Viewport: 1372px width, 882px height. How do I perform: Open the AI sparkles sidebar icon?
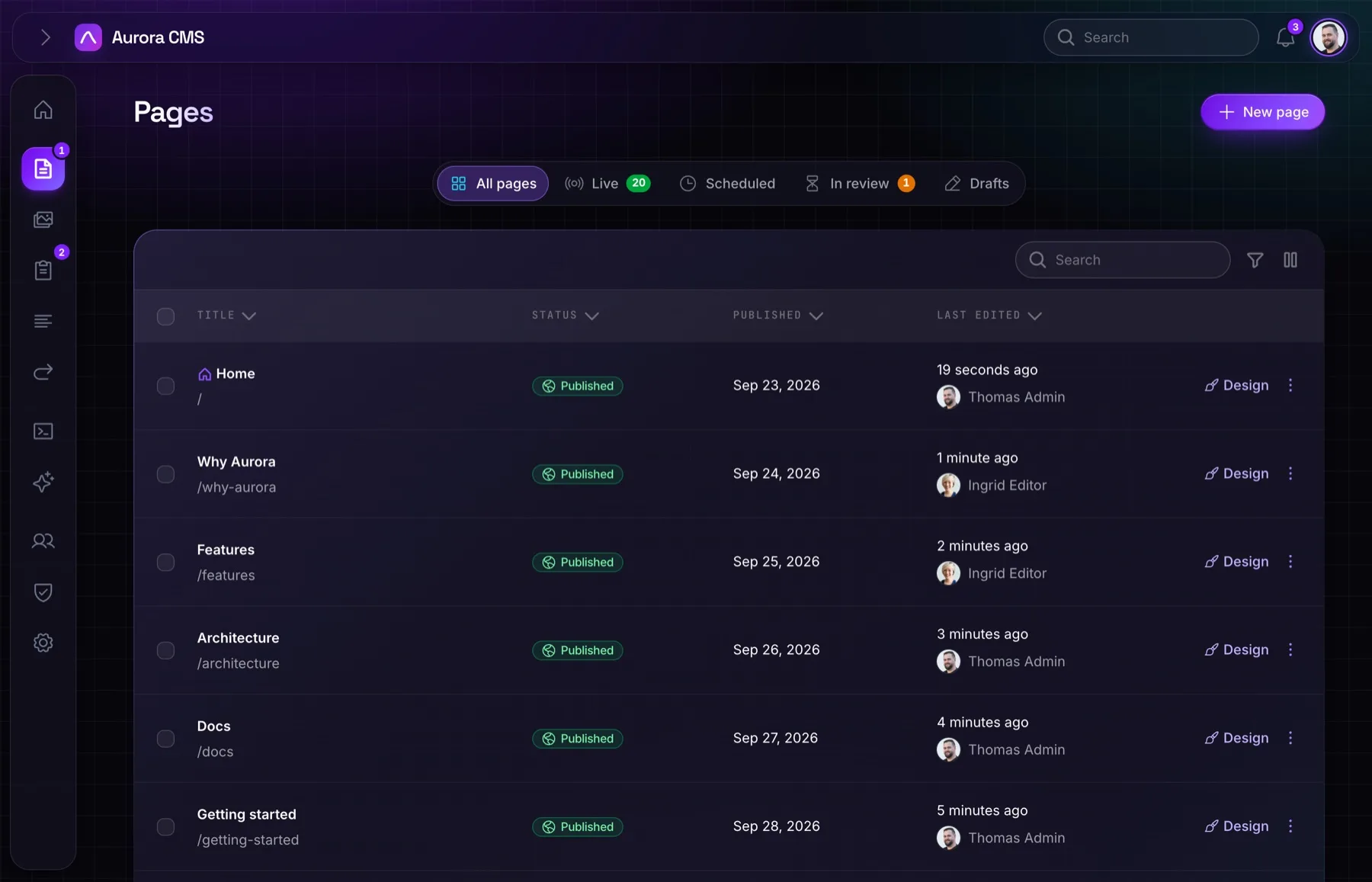(x=43, y=482)
